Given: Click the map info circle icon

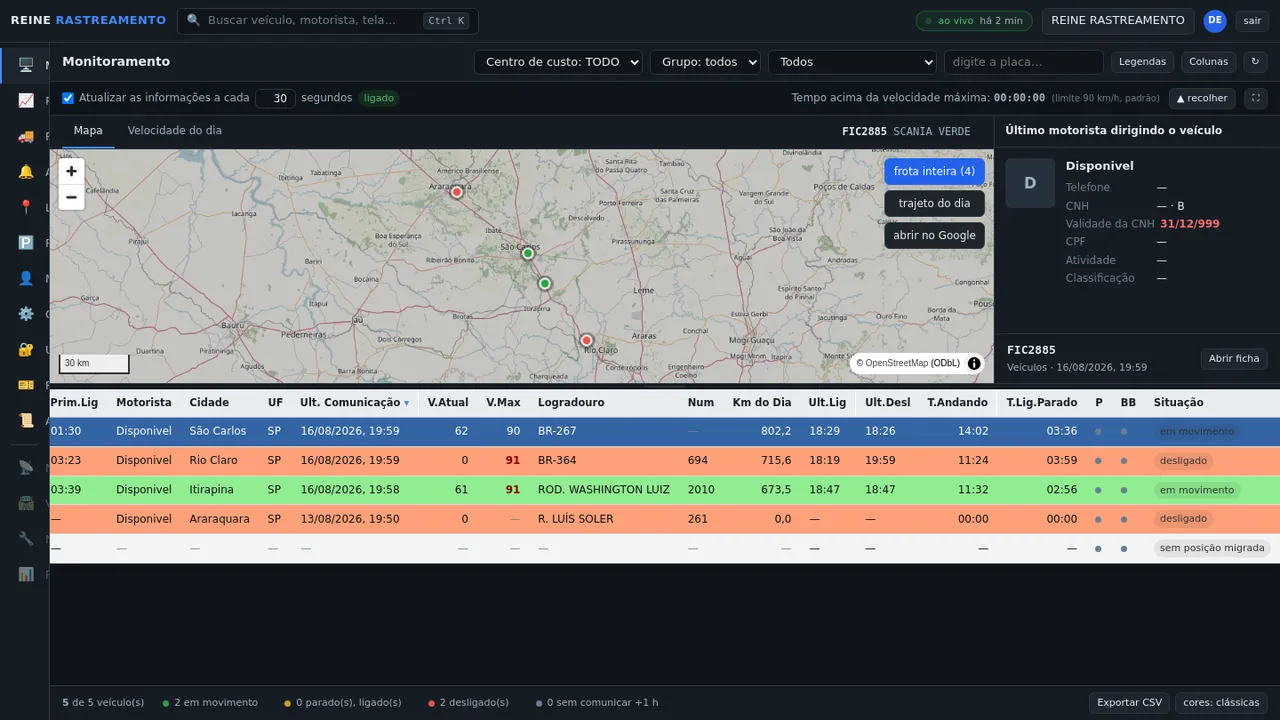Looking at the screenshot, I should [974, 363].
